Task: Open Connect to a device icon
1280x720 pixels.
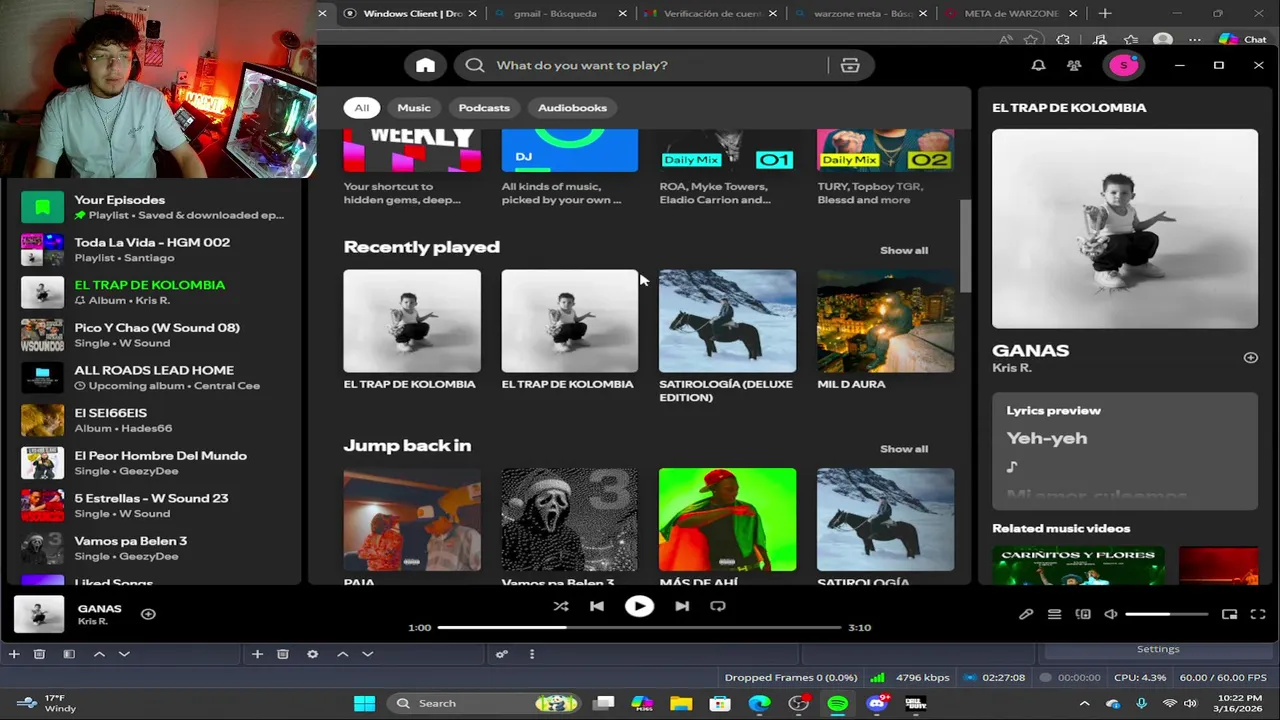Action: pyautogui.click(x=1083, y=614)
